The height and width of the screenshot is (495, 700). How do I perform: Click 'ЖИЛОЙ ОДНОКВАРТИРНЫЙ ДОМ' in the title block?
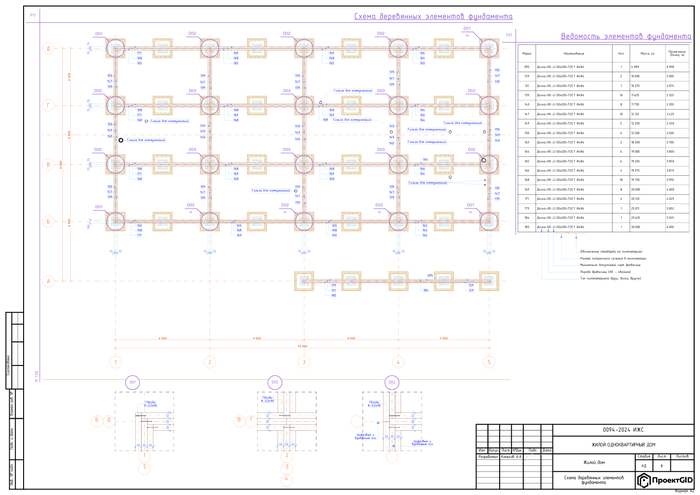[623, 445]
